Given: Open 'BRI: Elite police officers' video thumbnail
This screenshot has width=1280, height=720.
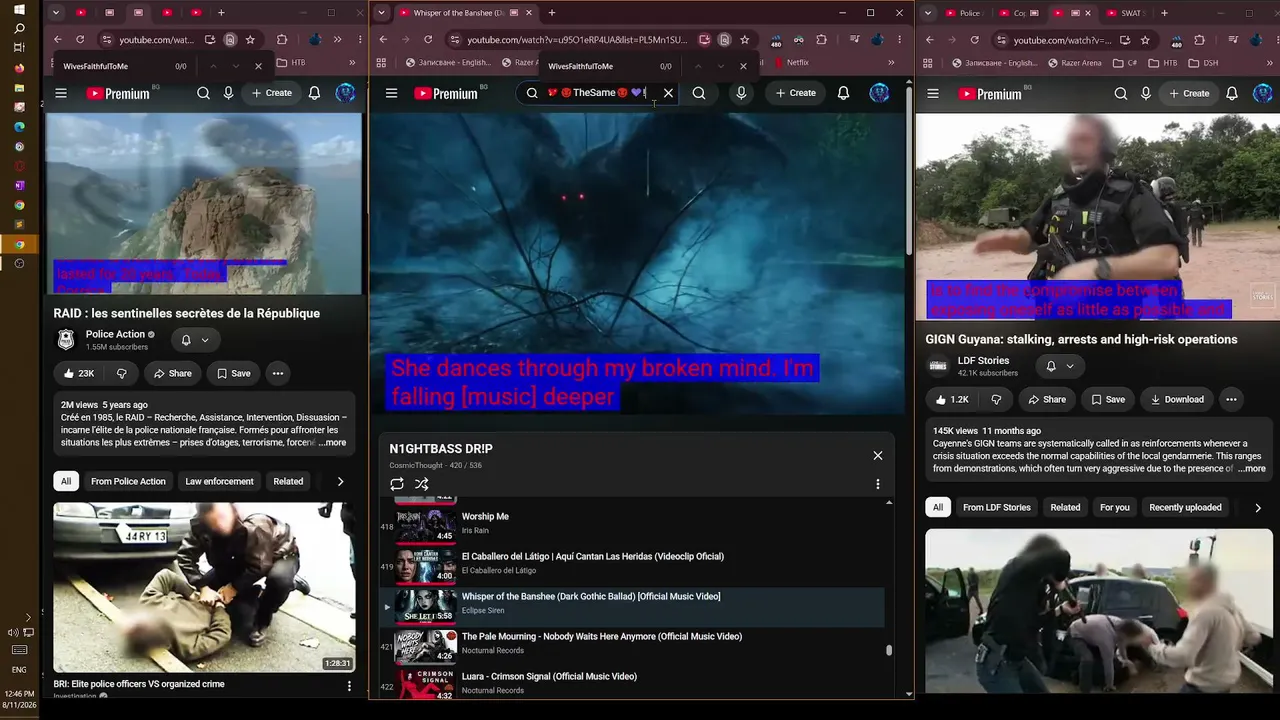Looking at the screenshot, I should (204, 587).
